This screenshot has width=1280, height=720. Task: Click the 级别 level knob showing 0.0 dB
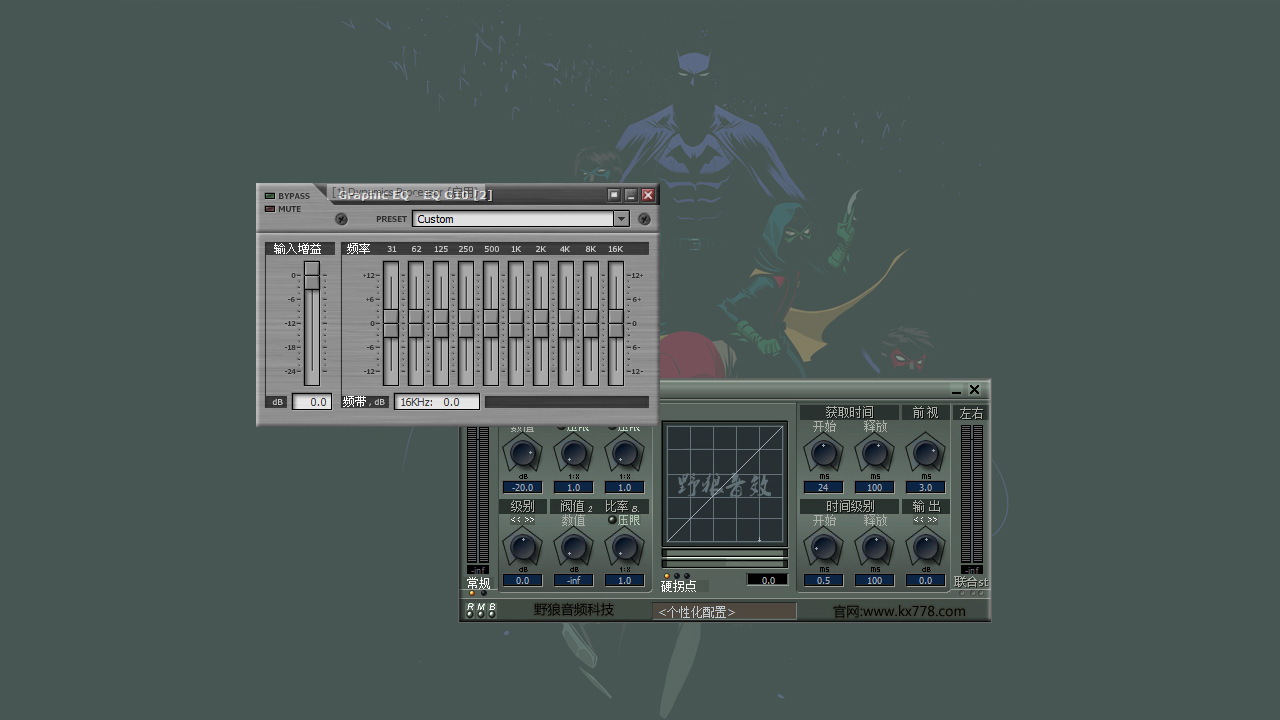pyautogui.click(x=522, y=548)
